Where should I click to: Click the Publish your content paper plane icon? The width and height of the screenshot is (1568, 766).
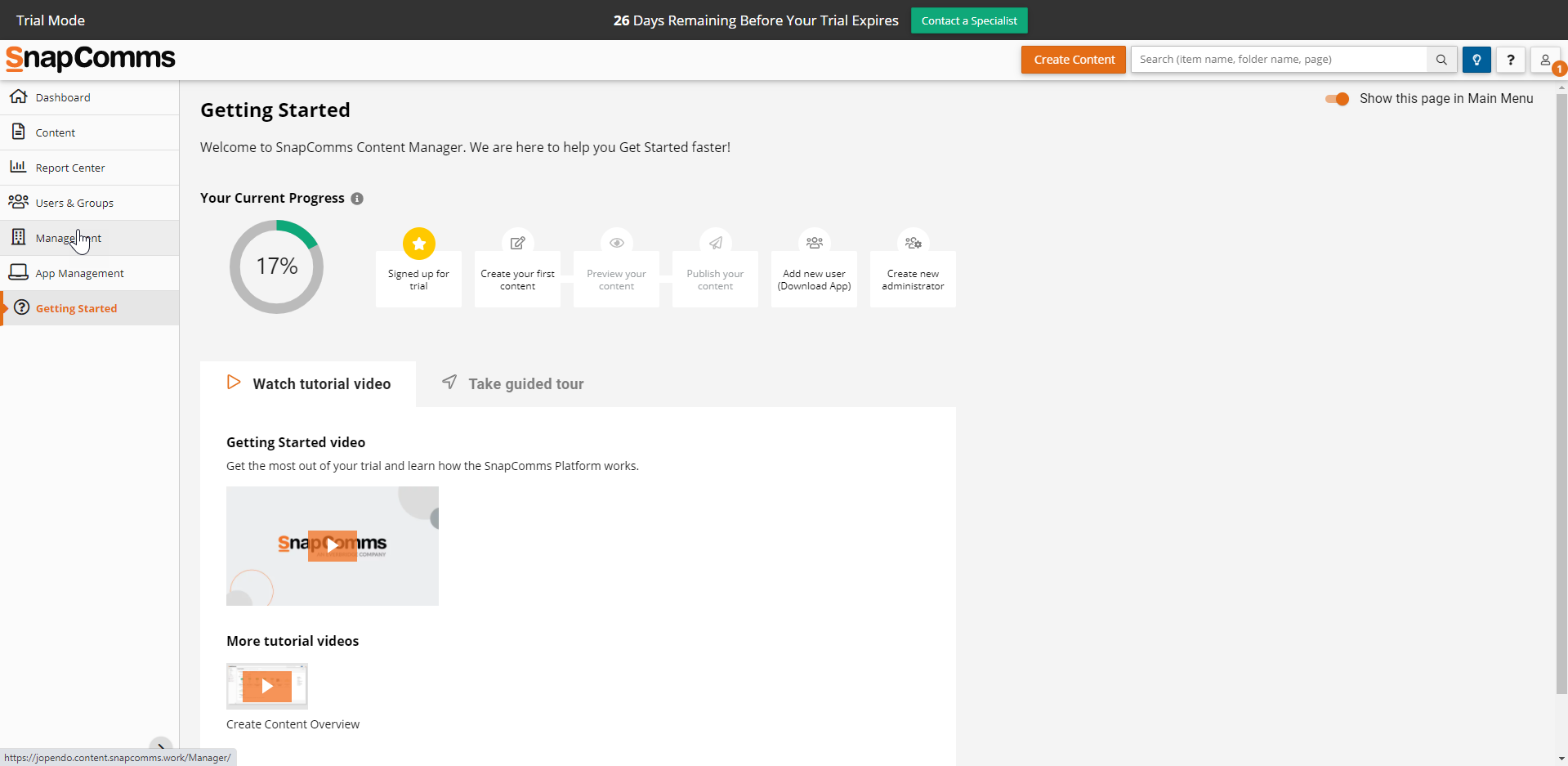tap(716, 243)
